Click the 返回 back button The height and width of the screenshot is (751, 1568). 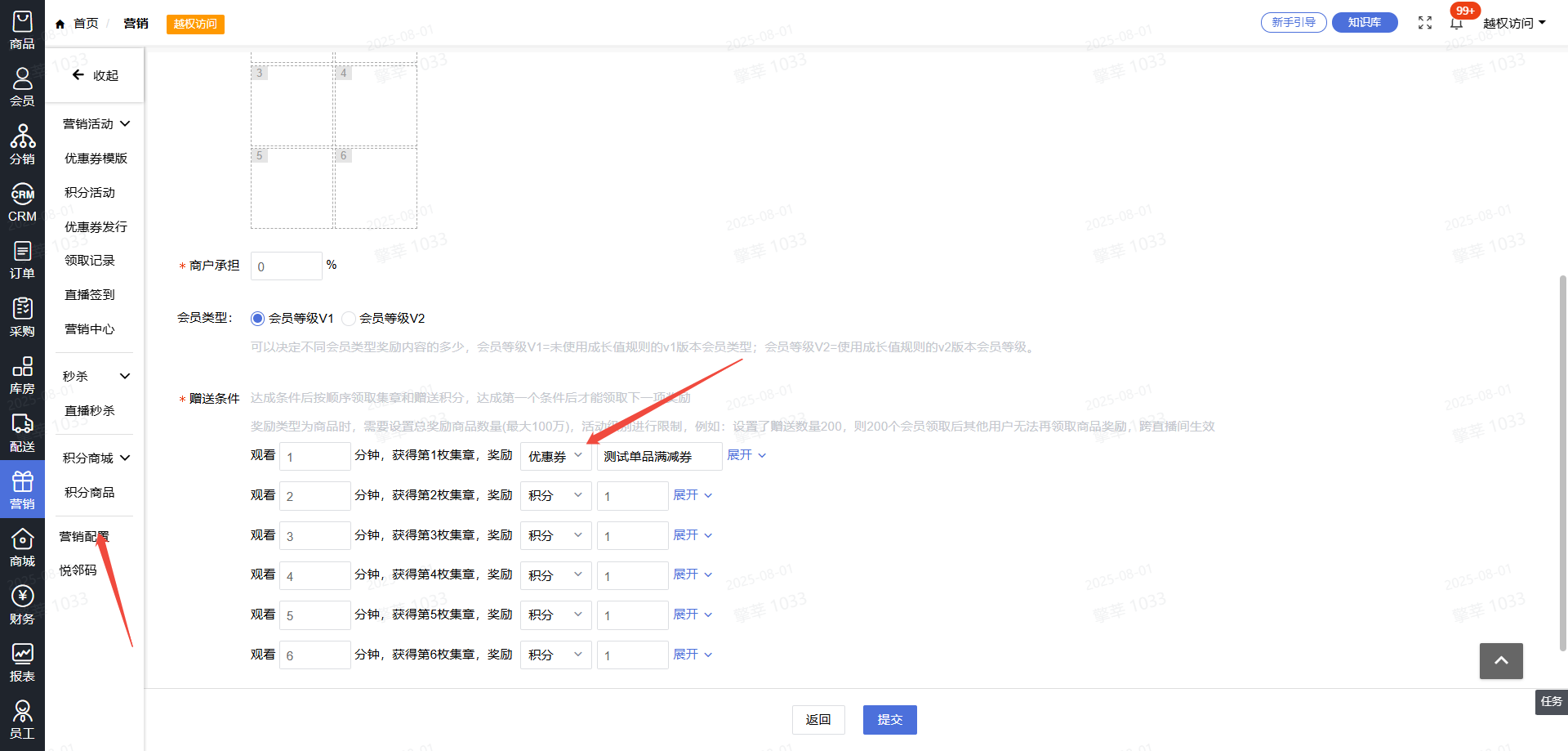tap(817, 720)
